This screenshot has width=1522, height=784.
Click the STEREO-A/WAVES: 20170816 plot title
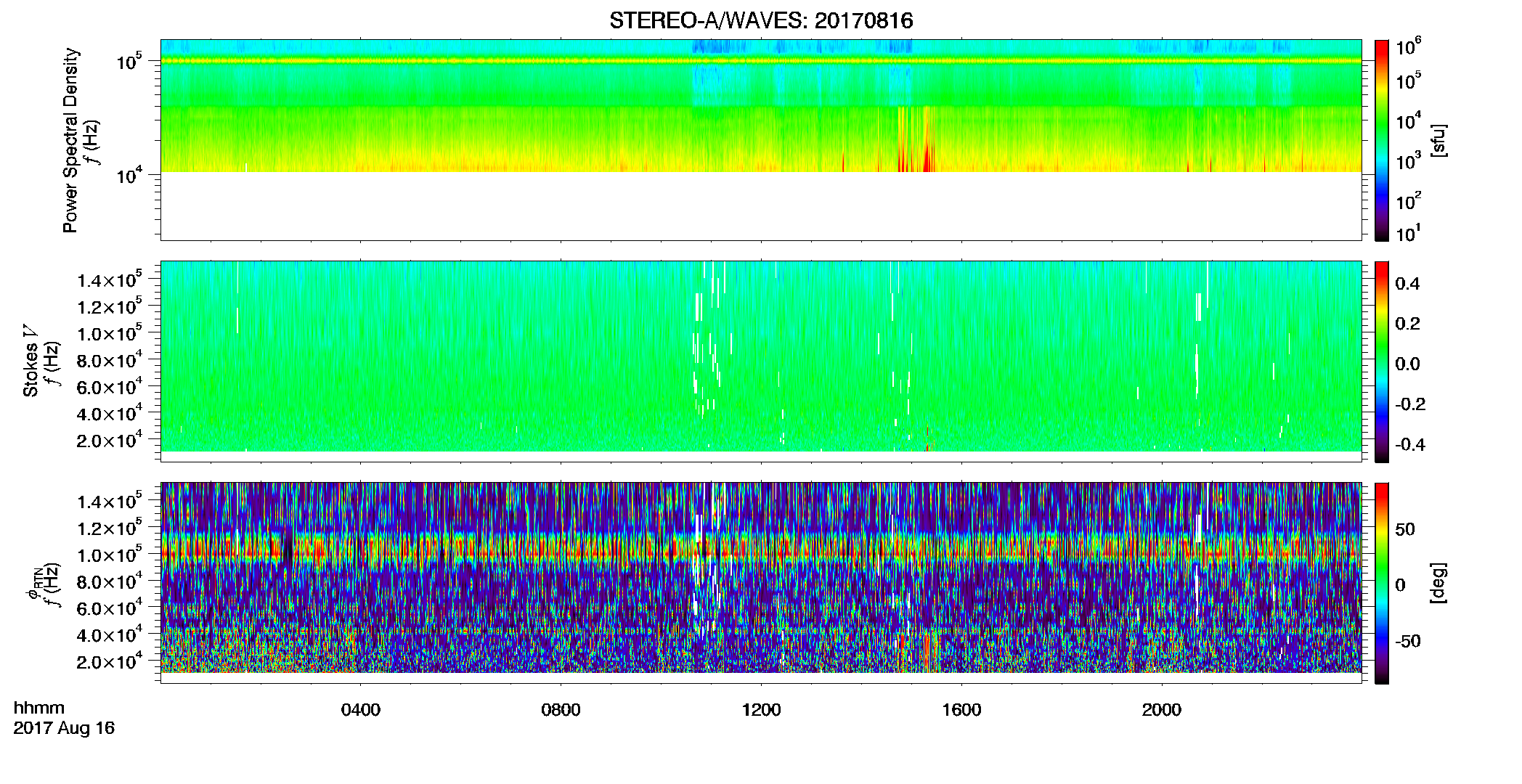761,20
